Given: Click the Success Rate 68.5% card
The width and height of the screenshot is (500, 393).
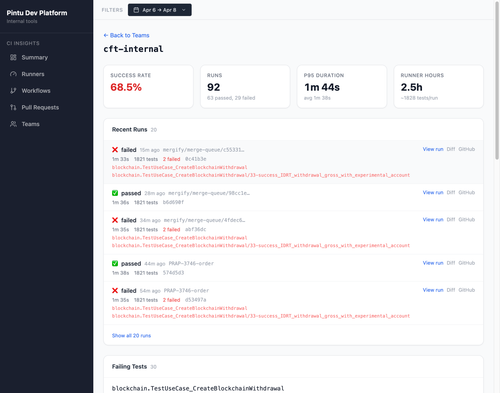Looking at the screenshot, I should [x=148, y=86].
